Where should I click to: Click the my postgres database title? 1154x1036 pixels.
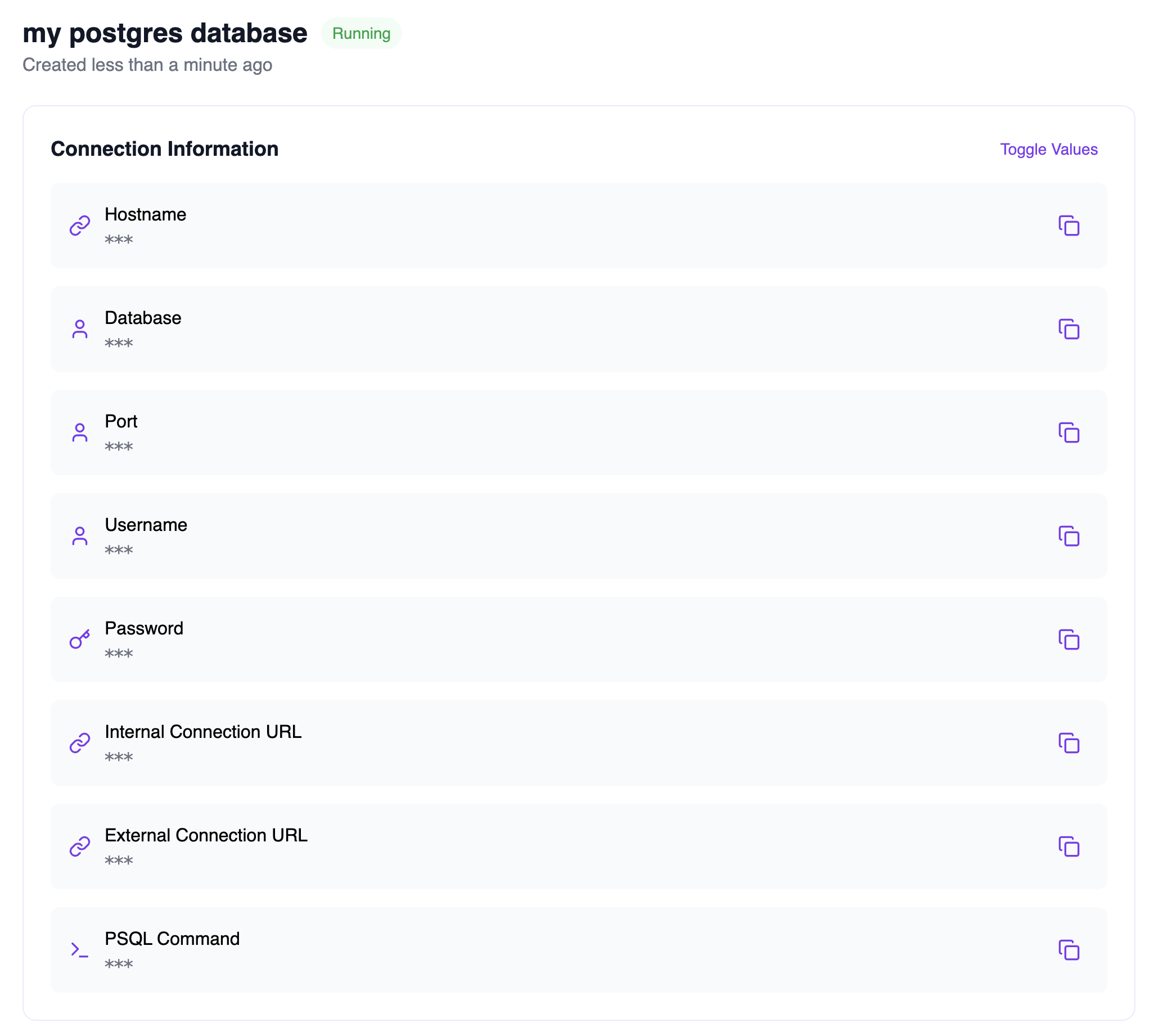pos(165,33)
